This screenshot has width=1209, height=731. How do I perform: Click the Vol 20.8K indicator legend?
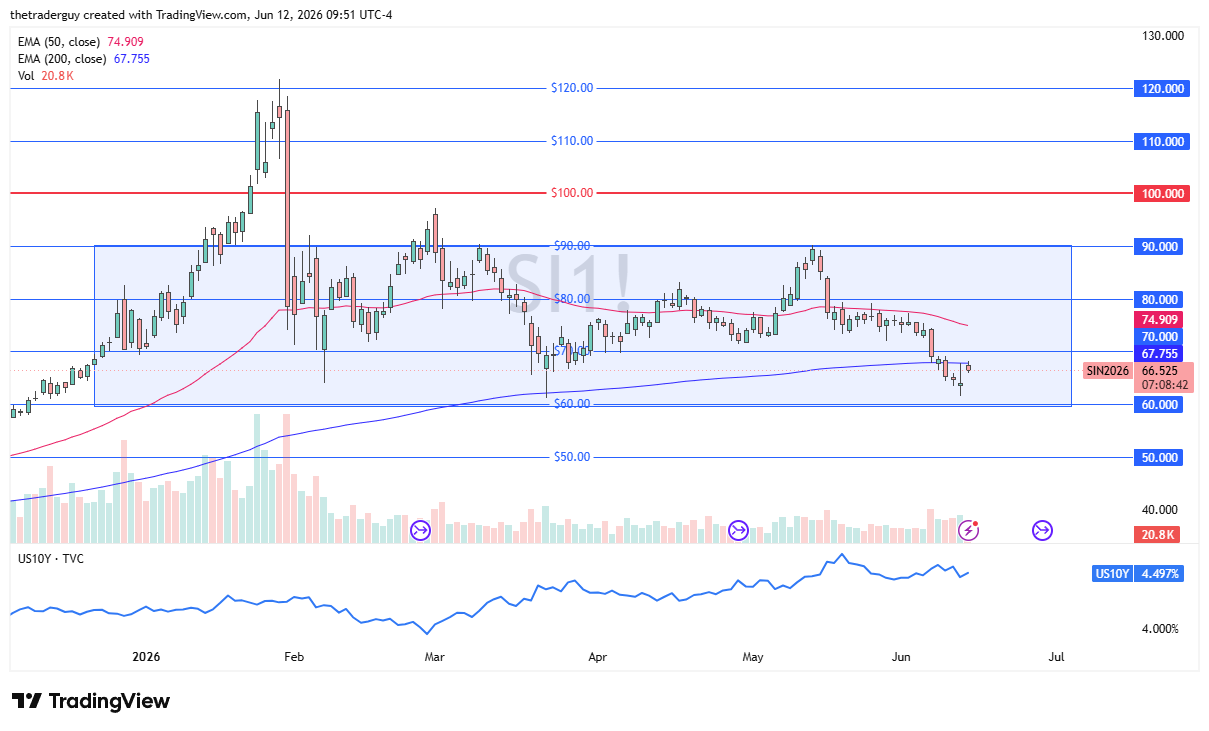click(45, 76)
